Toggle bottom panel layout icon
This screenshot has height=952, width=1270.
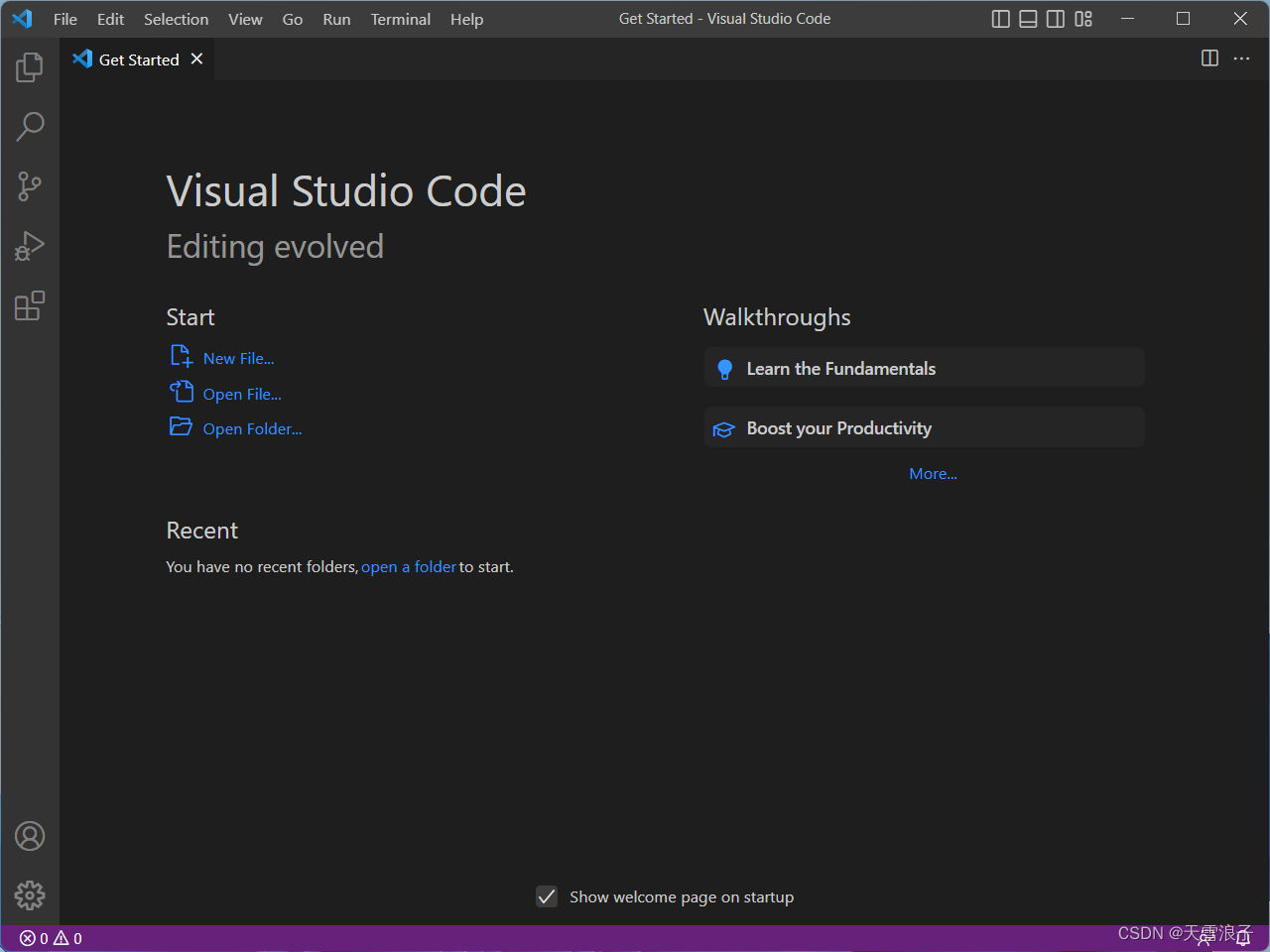pos(1029,19)
